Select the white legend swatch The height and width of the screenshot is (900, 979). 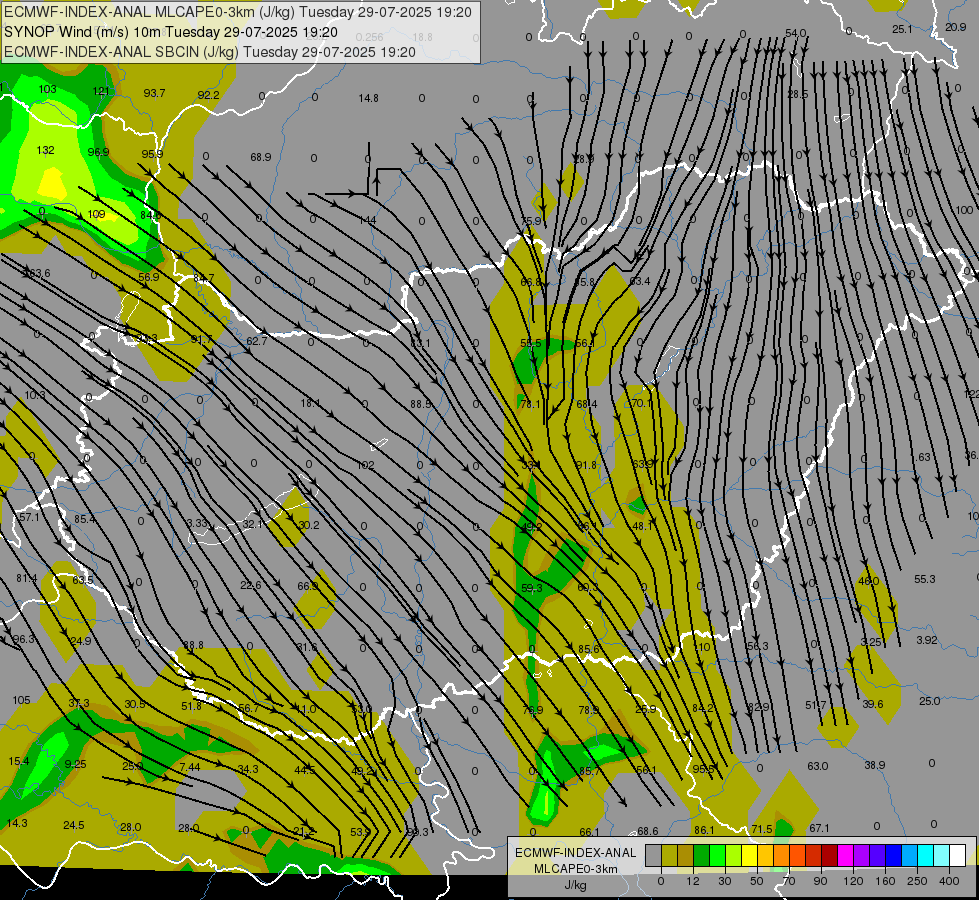957,856
